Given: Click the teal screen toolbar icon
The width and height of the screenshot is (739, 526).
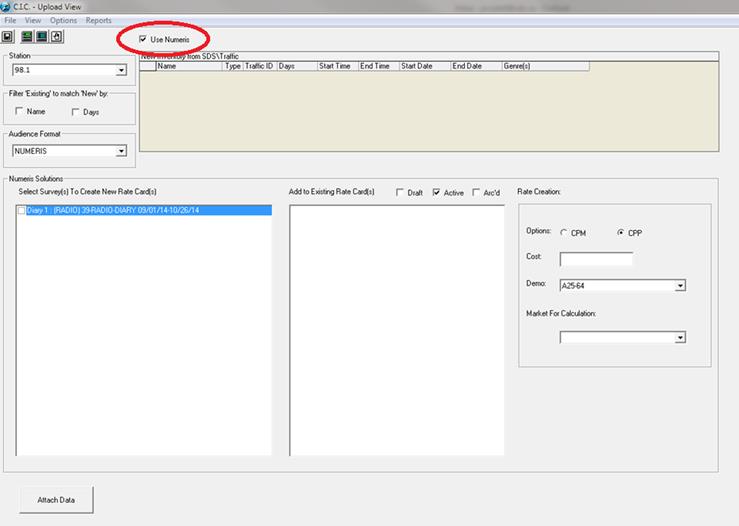Looking at the screenshot, I should click(x=41, y=36).
